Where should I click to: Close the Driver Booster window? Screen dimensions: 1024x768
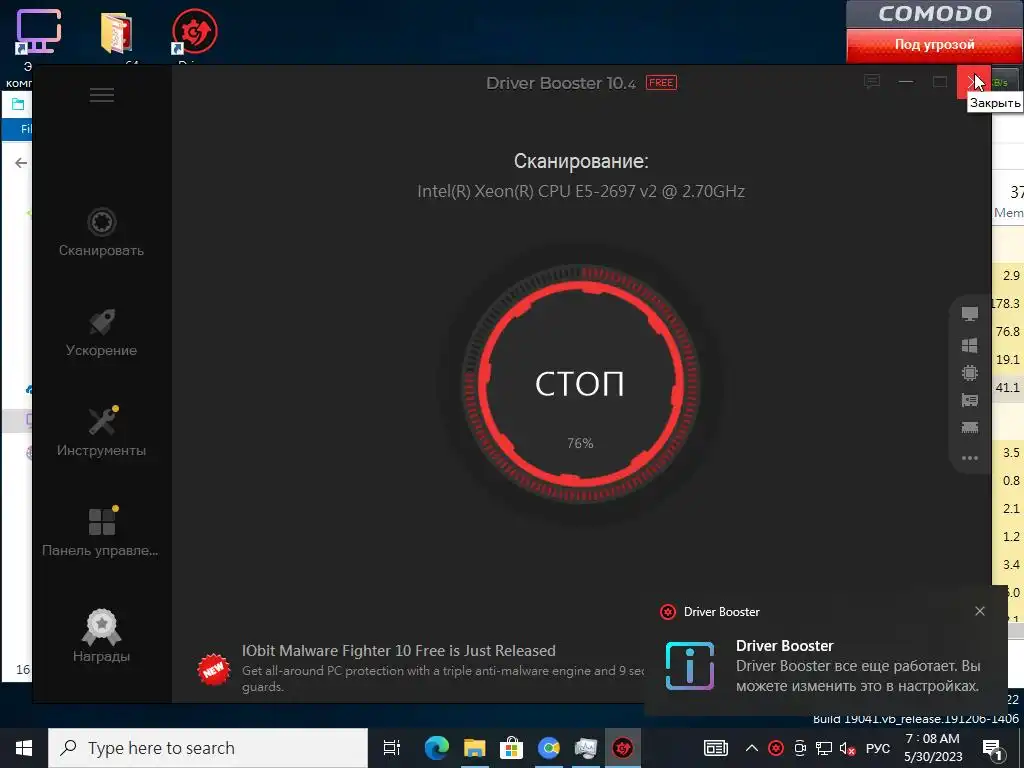tap(974, 82)
